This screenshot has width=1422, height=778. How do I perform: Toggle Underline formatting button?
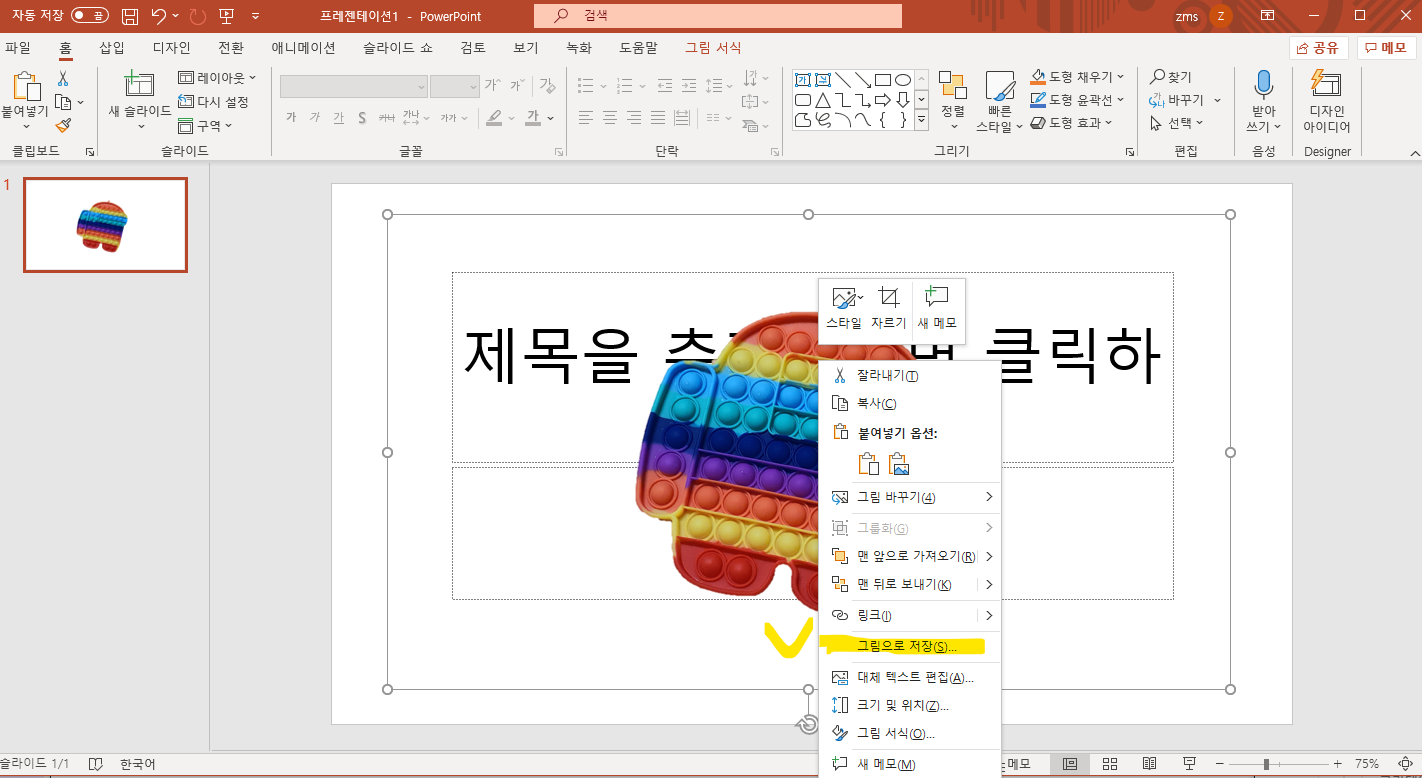[339, 118]
